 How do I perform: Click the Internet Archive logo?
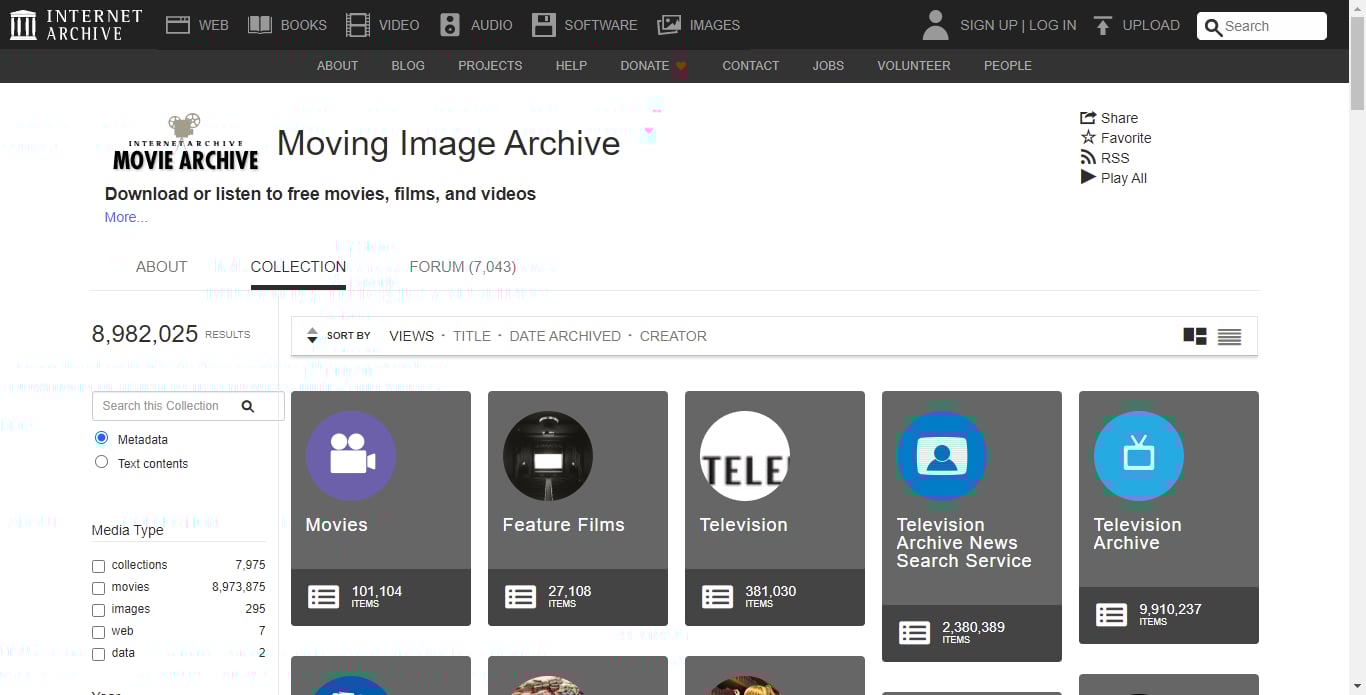tap(76, 25)
